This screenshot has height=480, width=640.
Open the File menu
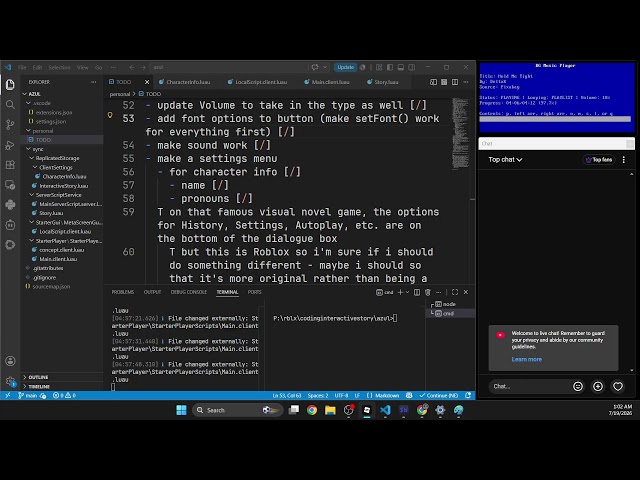(22, 67)
